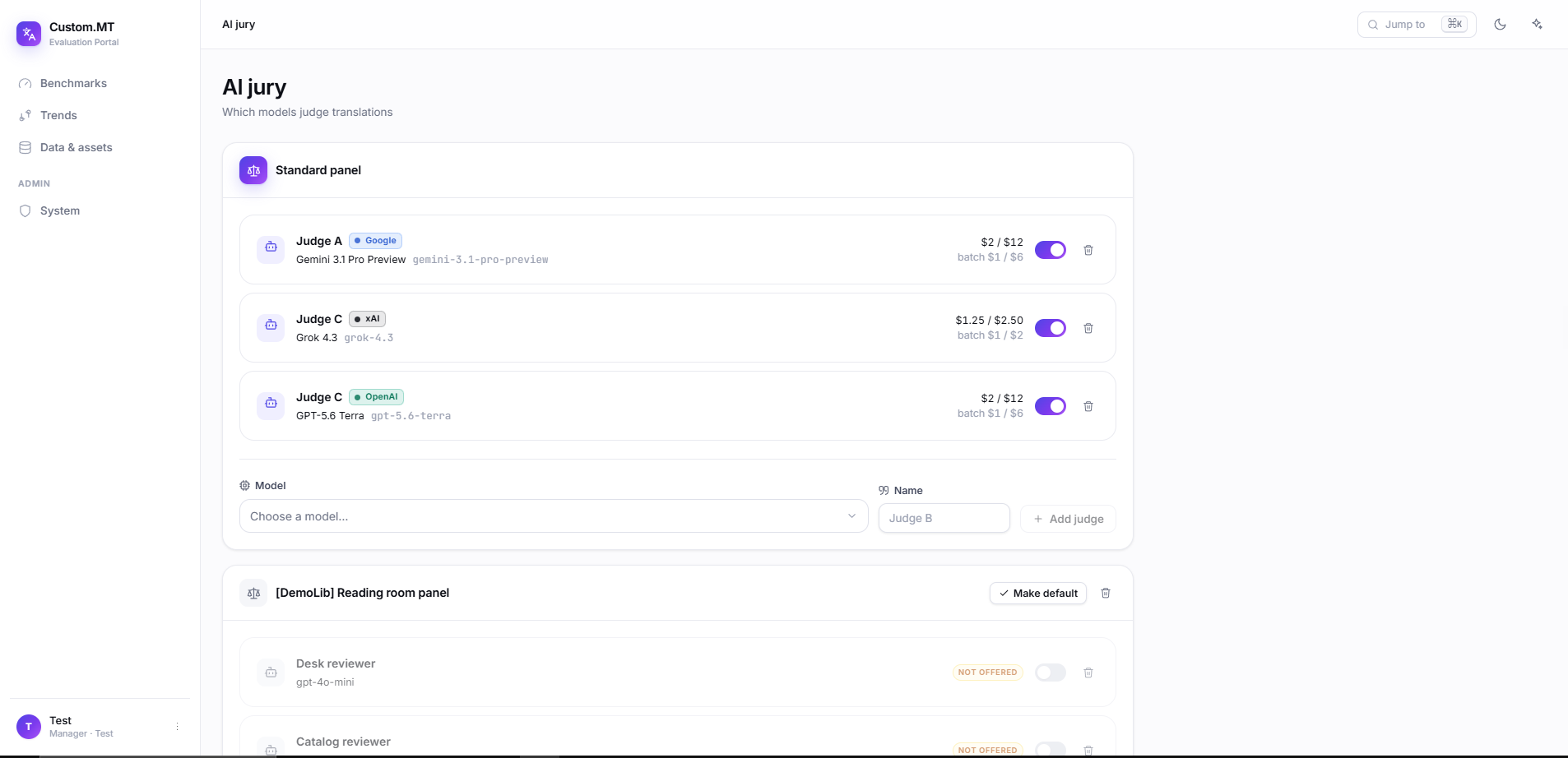Viewport: 1568px width, 758px height.
Task: Click the Test user avatar
Action: [x=29, y=727]
